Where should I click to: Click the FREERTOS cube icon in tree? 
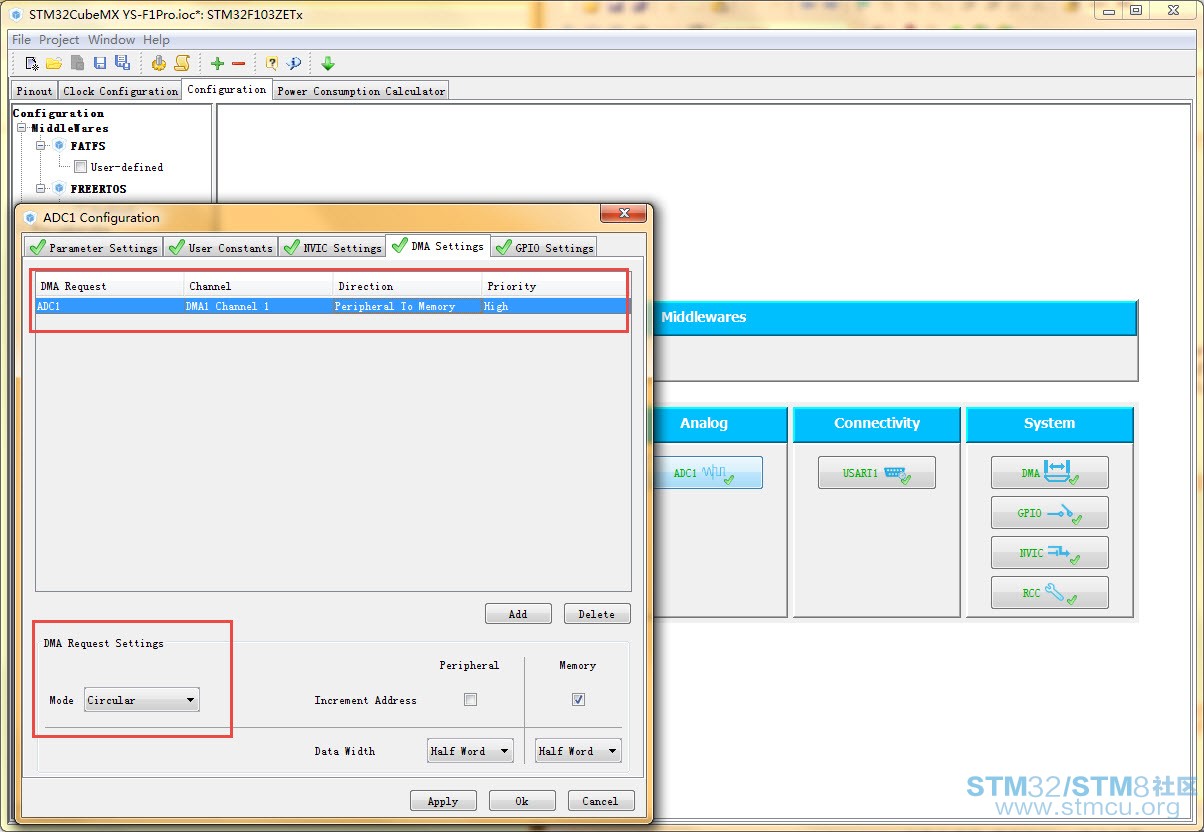pyautogui.click(x=59, y=188)
